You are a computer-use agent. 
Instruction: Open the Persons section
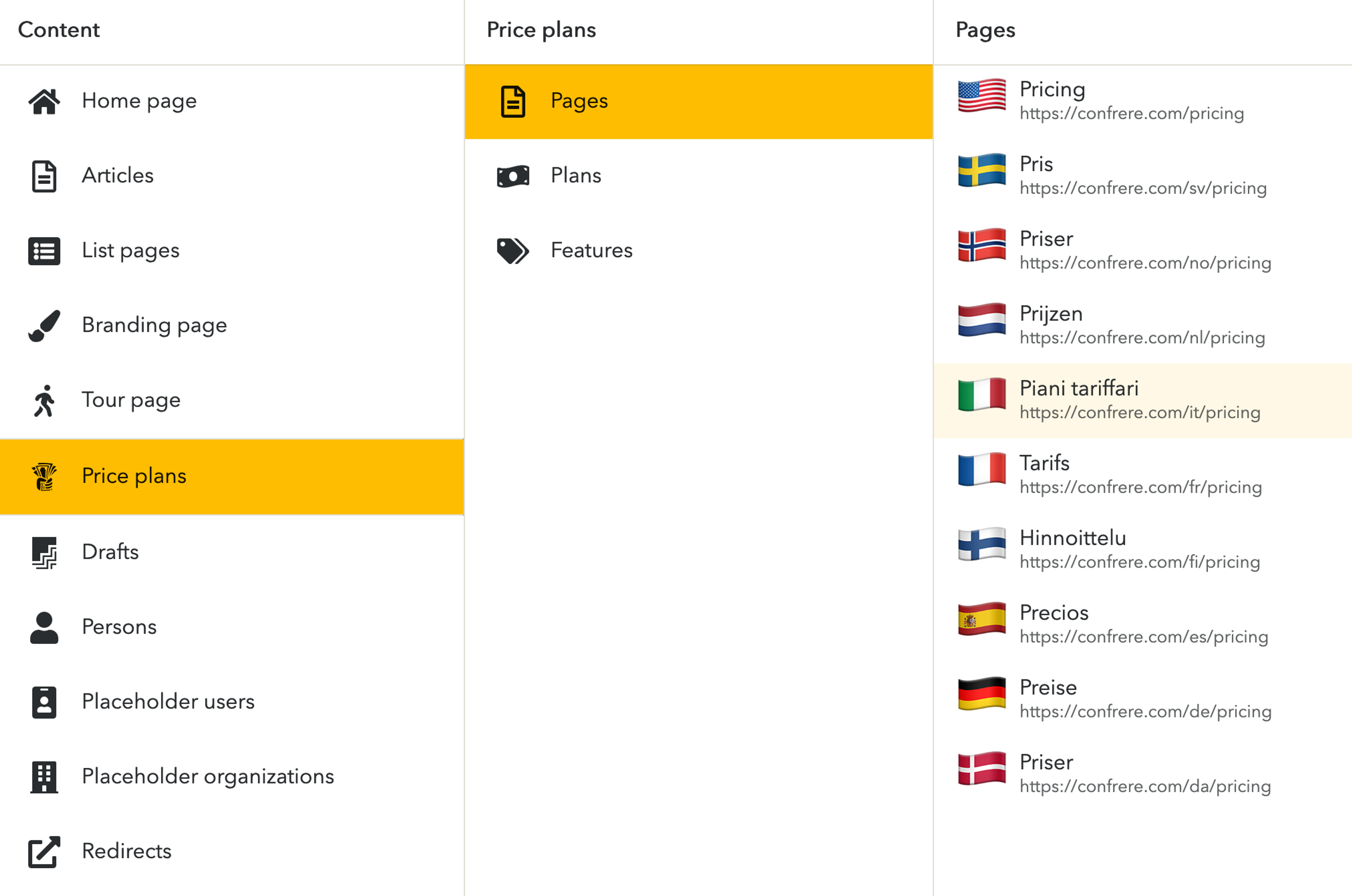119,627
